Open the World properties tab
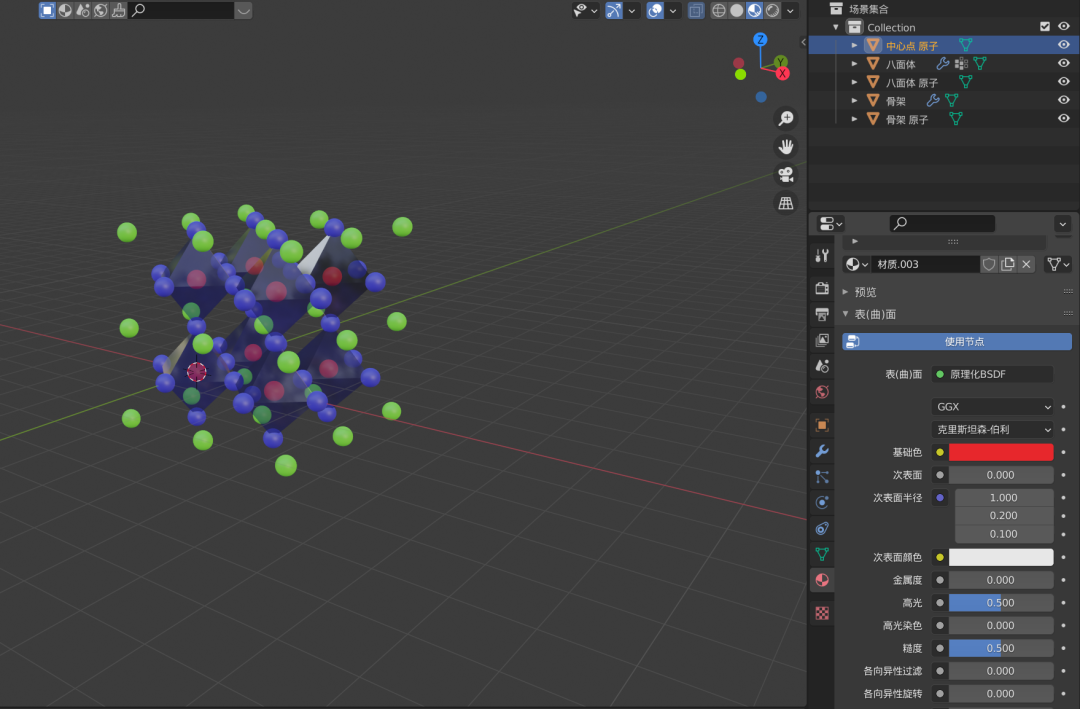The height and width of the screenshot is (709, 1080). 822,392
